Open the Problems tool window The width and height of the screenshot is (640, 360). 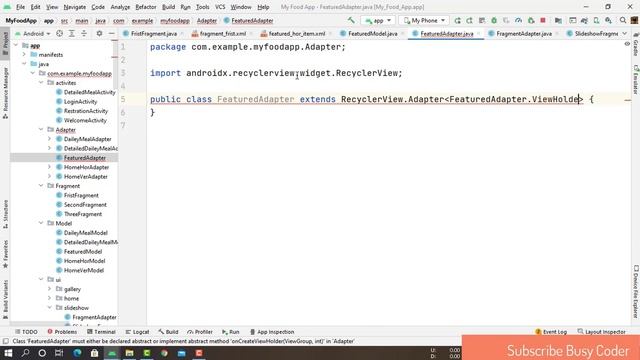coord(62,332)
